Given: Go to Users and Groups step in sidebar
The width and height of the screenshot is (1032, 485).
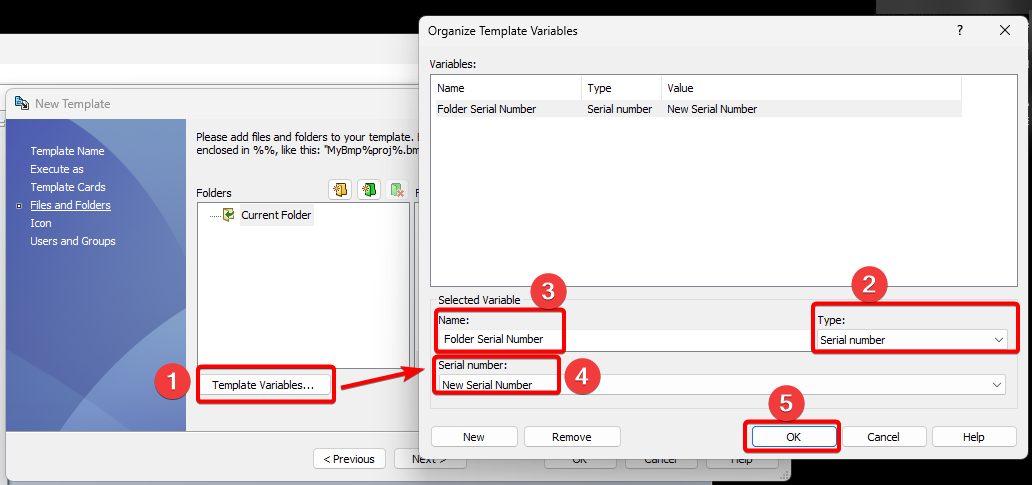Looking at the screenshot, I should tap(72, 241).
